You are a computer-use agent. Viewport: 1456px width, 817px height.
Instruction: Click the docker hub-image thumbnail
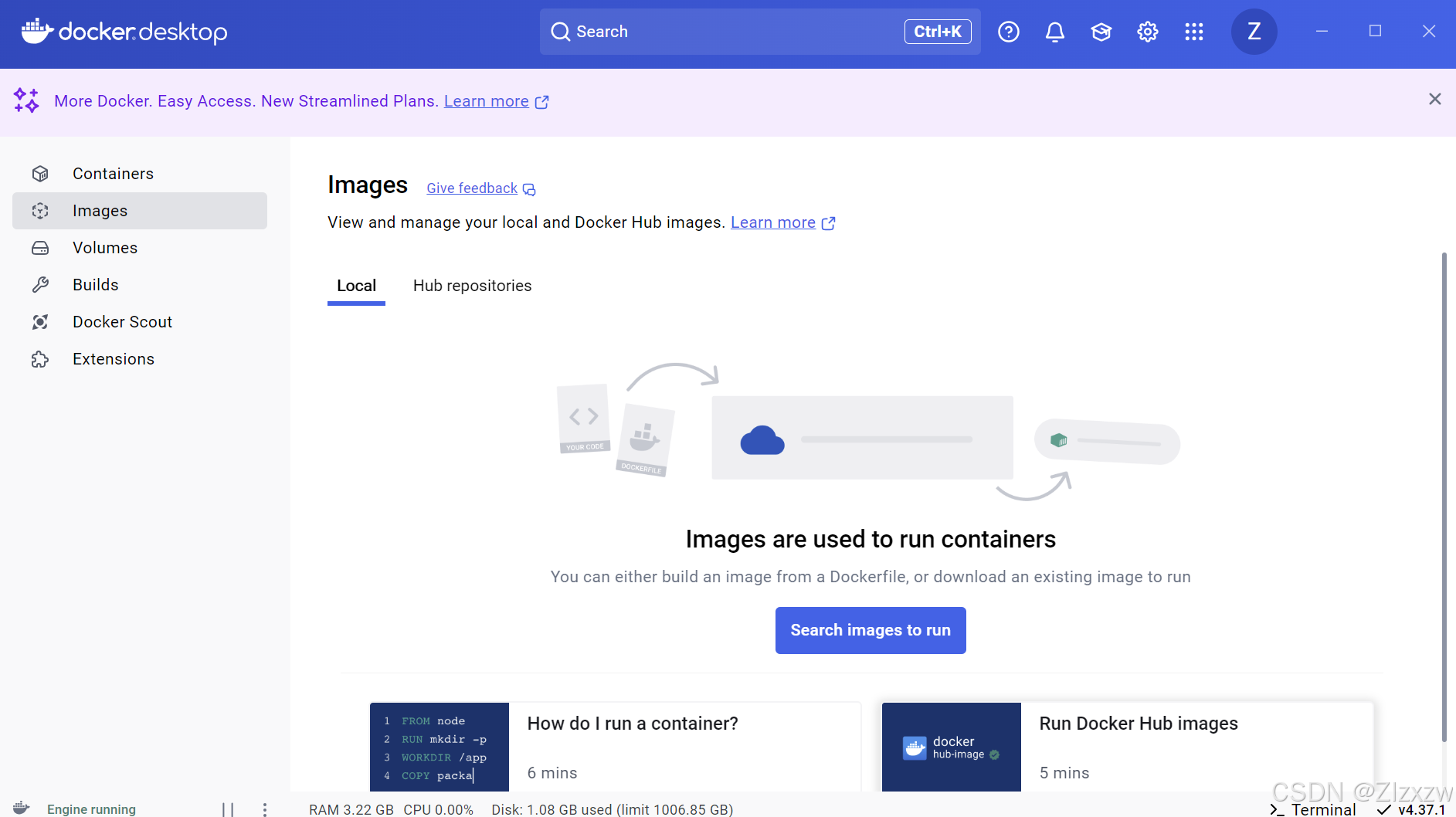952,747
